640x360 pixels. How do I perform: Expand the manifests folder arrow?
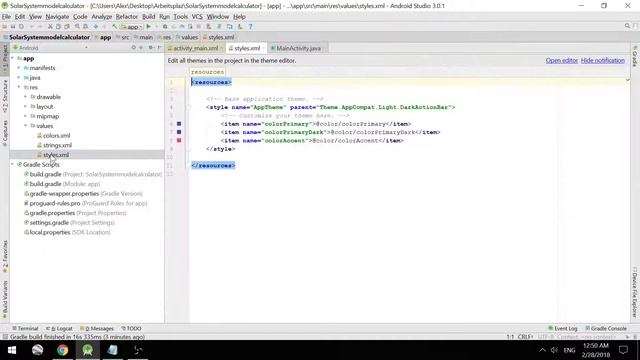pyautogui.click(x=19, y=68)
